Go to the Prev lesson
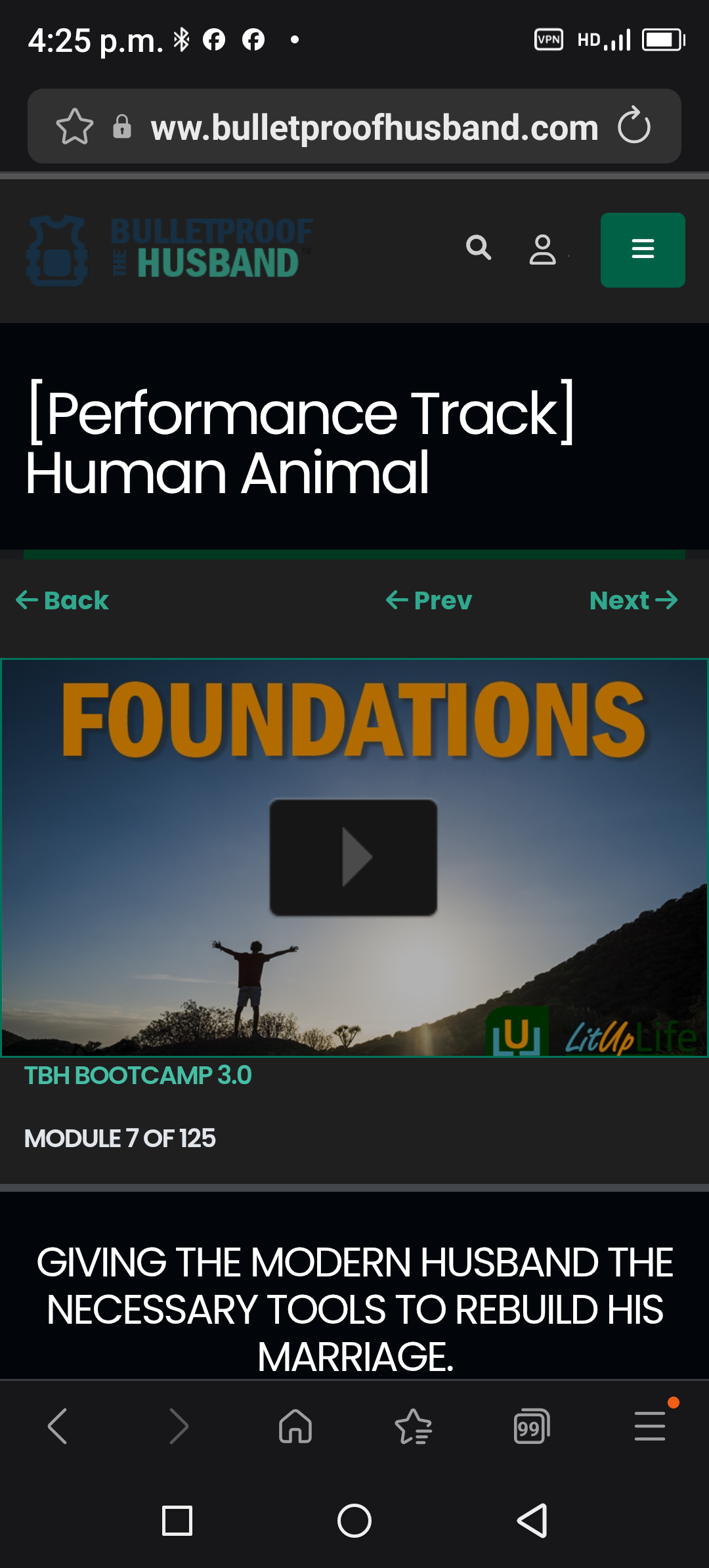The image size is (709, 1568). point(429,600)
